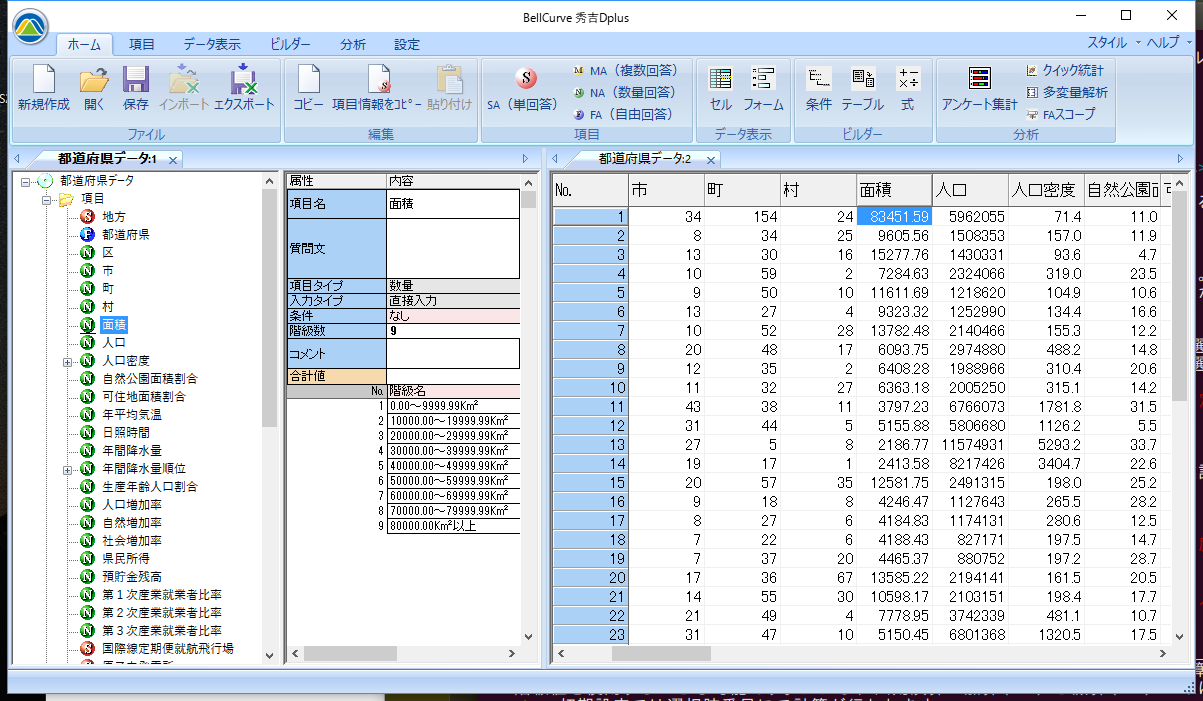Open the 項目 ribbon tab

(142, 44)
